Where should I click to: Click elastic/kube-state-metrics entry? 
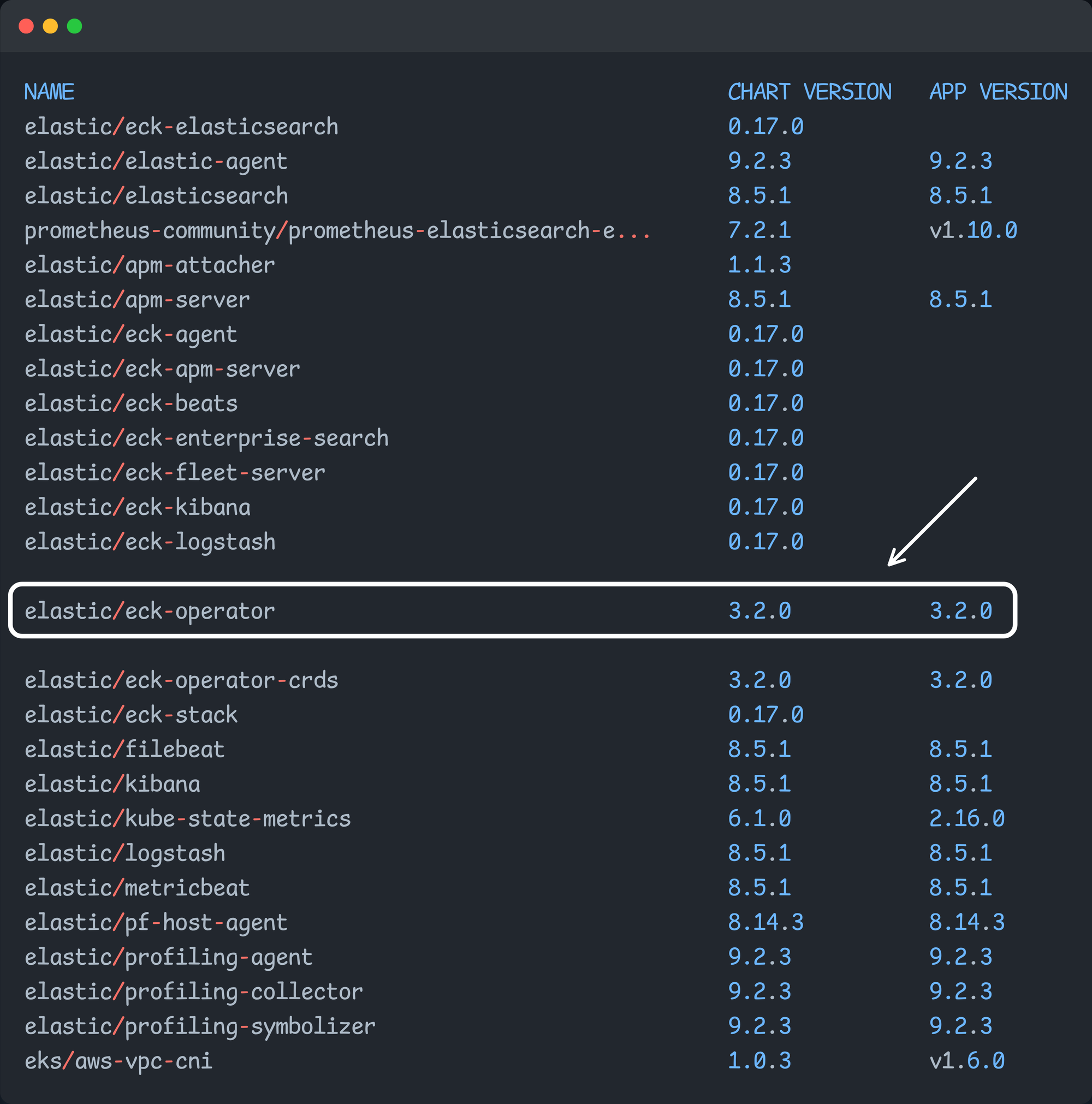point(187,819)
